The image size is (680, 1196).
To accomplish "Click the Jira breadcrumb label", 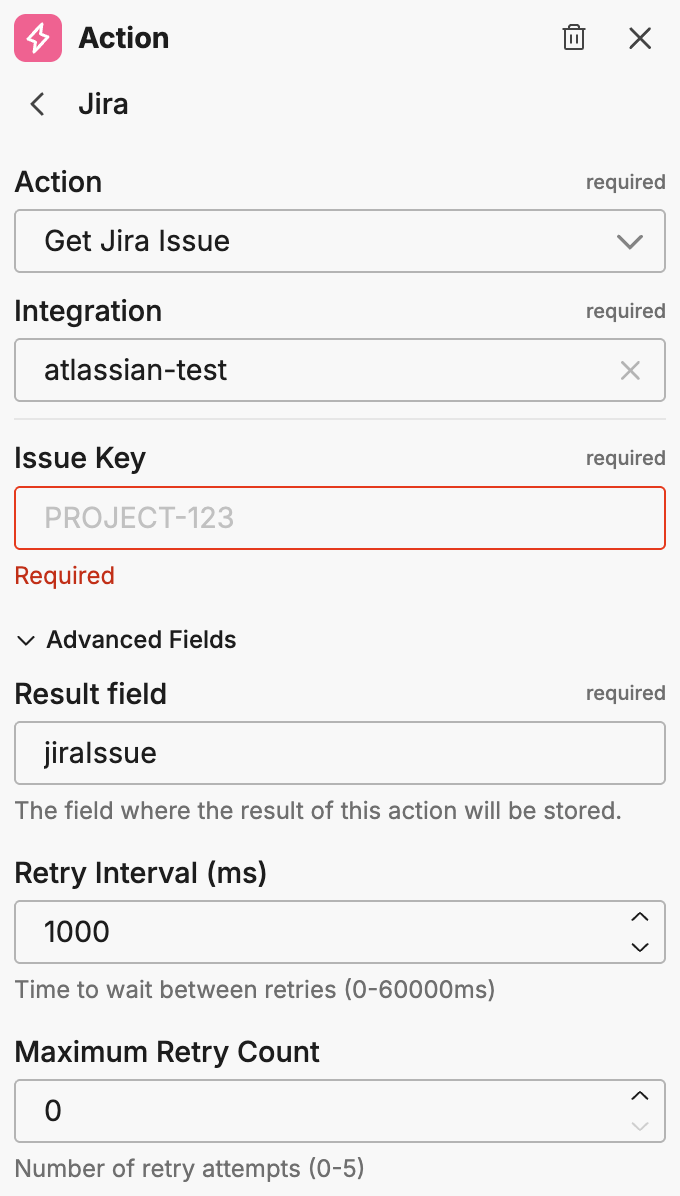I will pos(103,104).
